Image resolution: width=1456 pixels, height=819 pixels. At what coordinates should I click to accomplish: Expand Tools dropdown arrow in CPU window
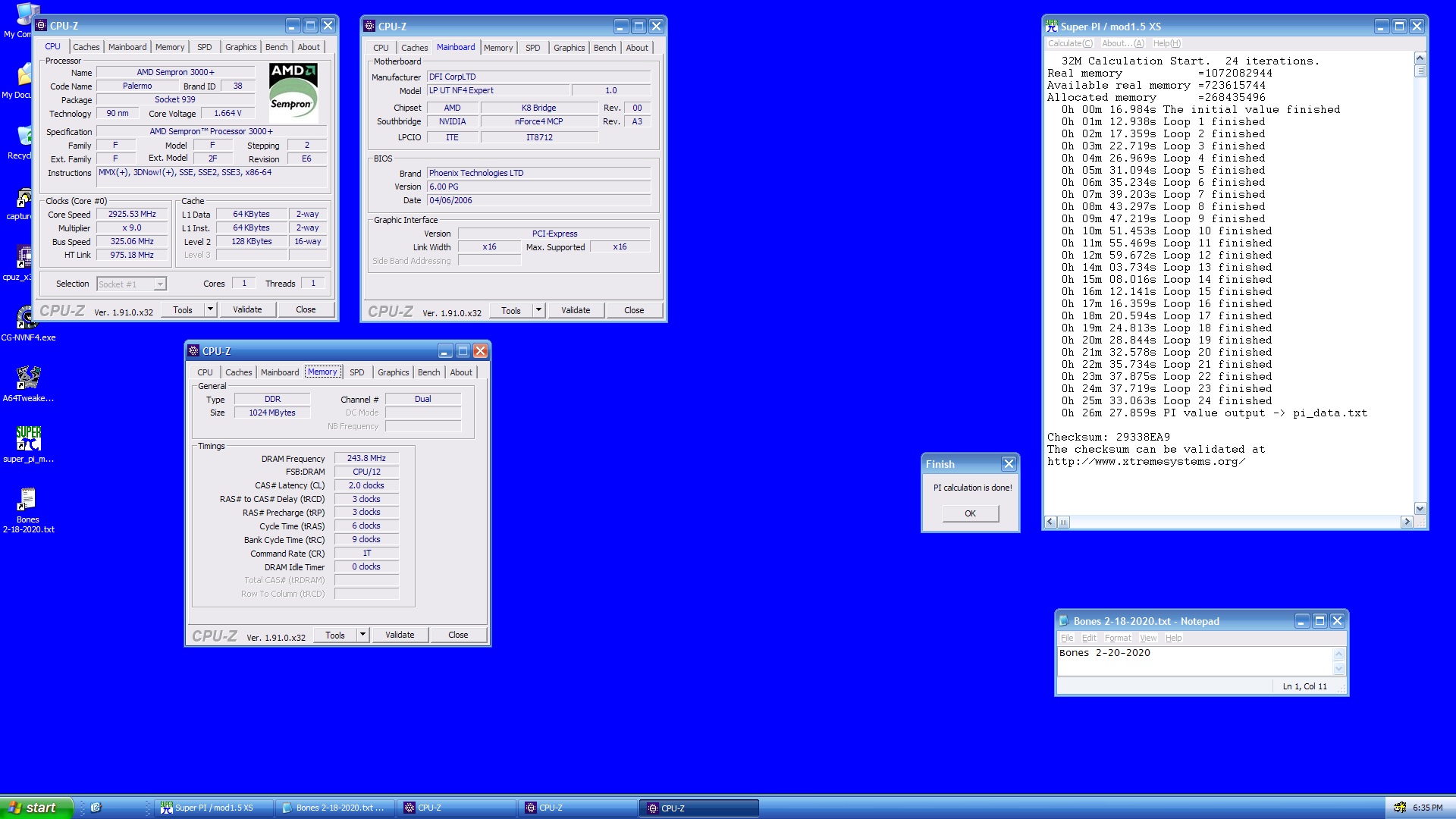(x=211, y=309)
